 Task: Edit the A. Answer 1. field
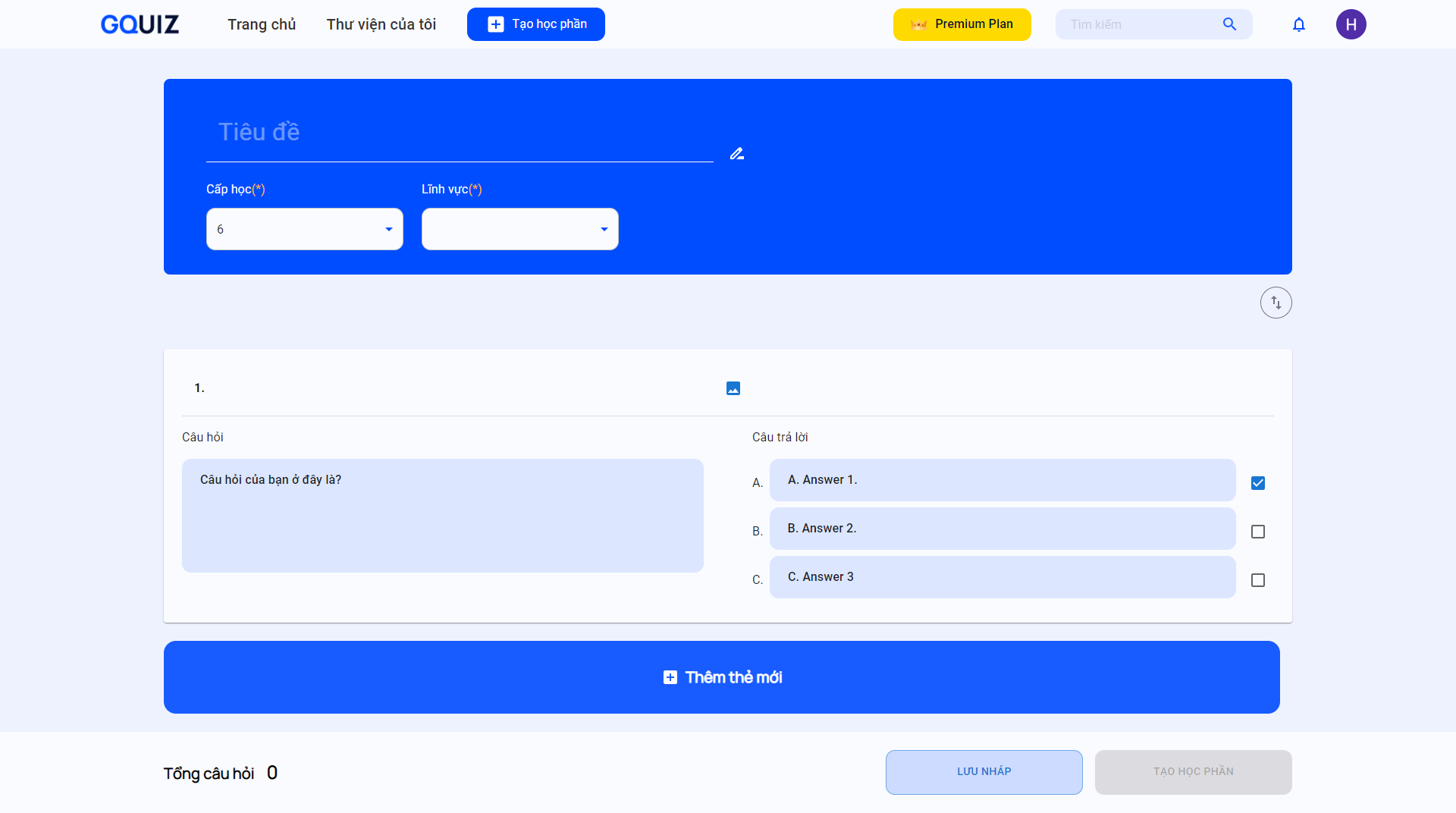click(1002, 480)
